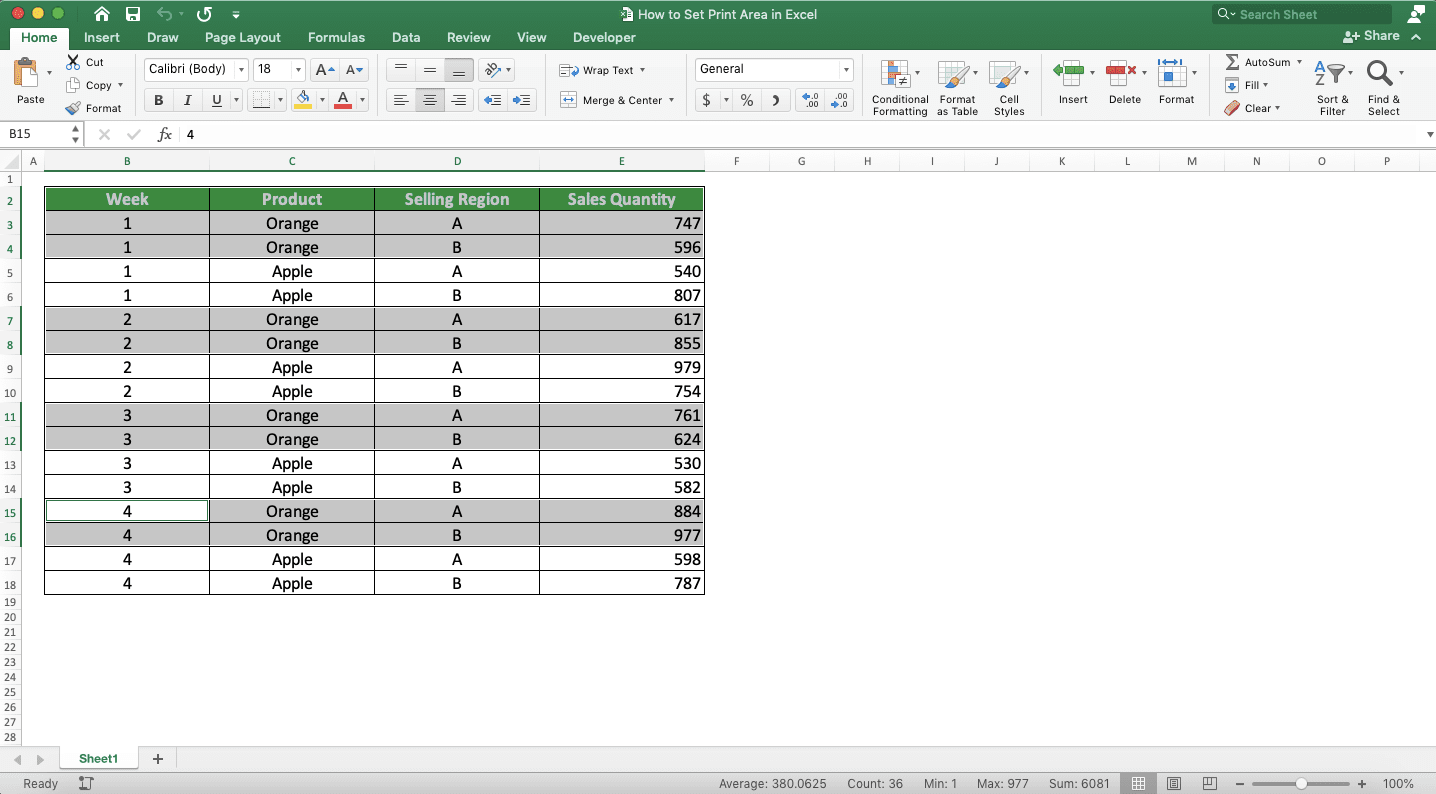Expand the Merge & Center options
Viewport: 1436px width, 794px height.
click(672, 100)
